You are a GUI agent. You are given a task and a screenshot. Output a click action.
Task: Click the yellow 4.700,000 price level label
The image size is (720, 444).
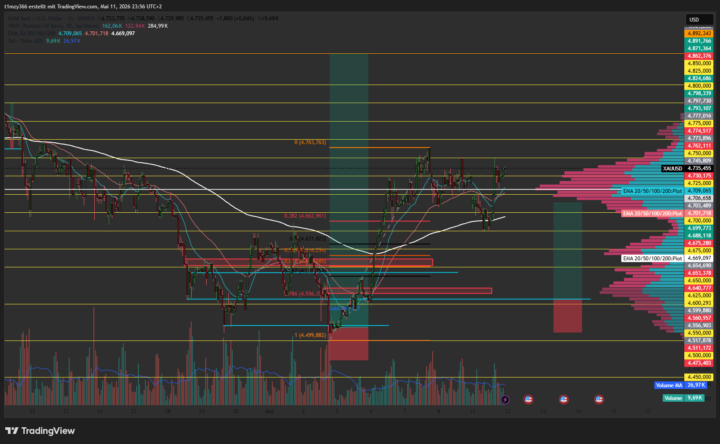pos(699,221)
